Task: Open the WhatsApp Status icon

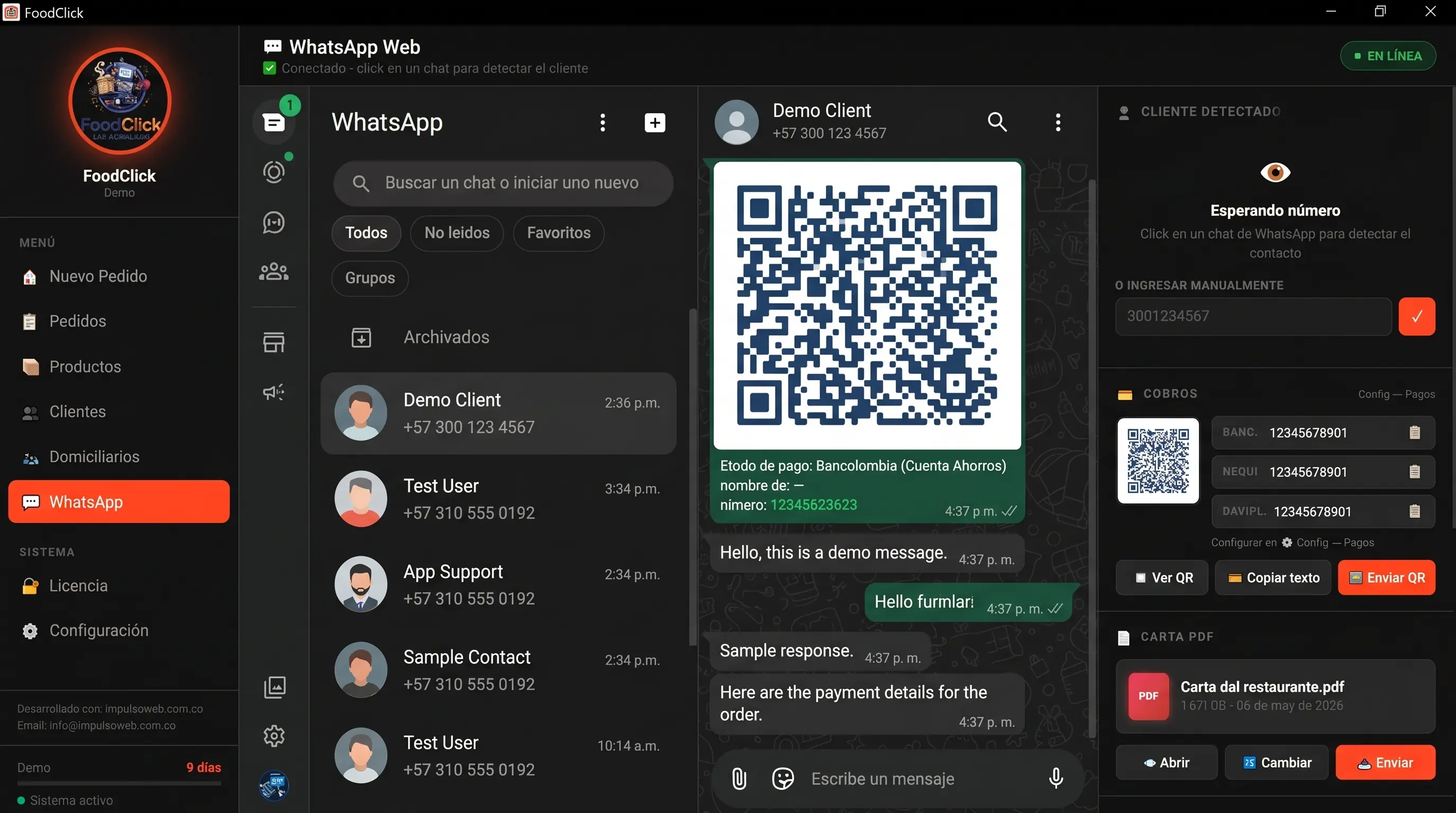Action: click(x=274, y=172)
